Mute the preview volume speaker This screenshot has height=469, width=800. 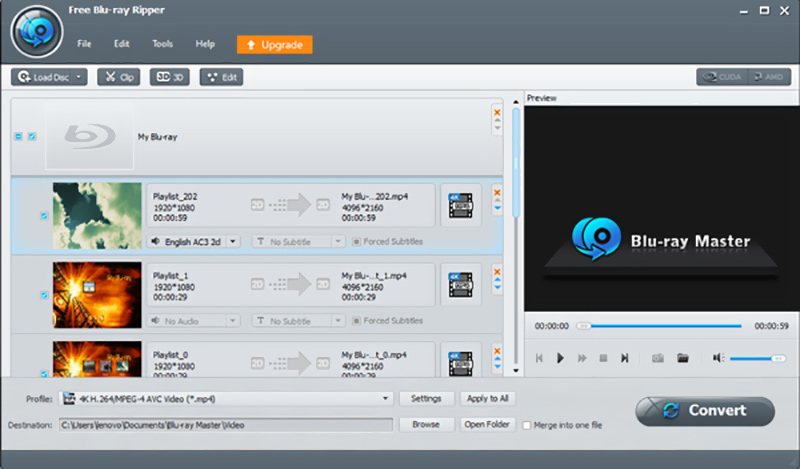718,357
